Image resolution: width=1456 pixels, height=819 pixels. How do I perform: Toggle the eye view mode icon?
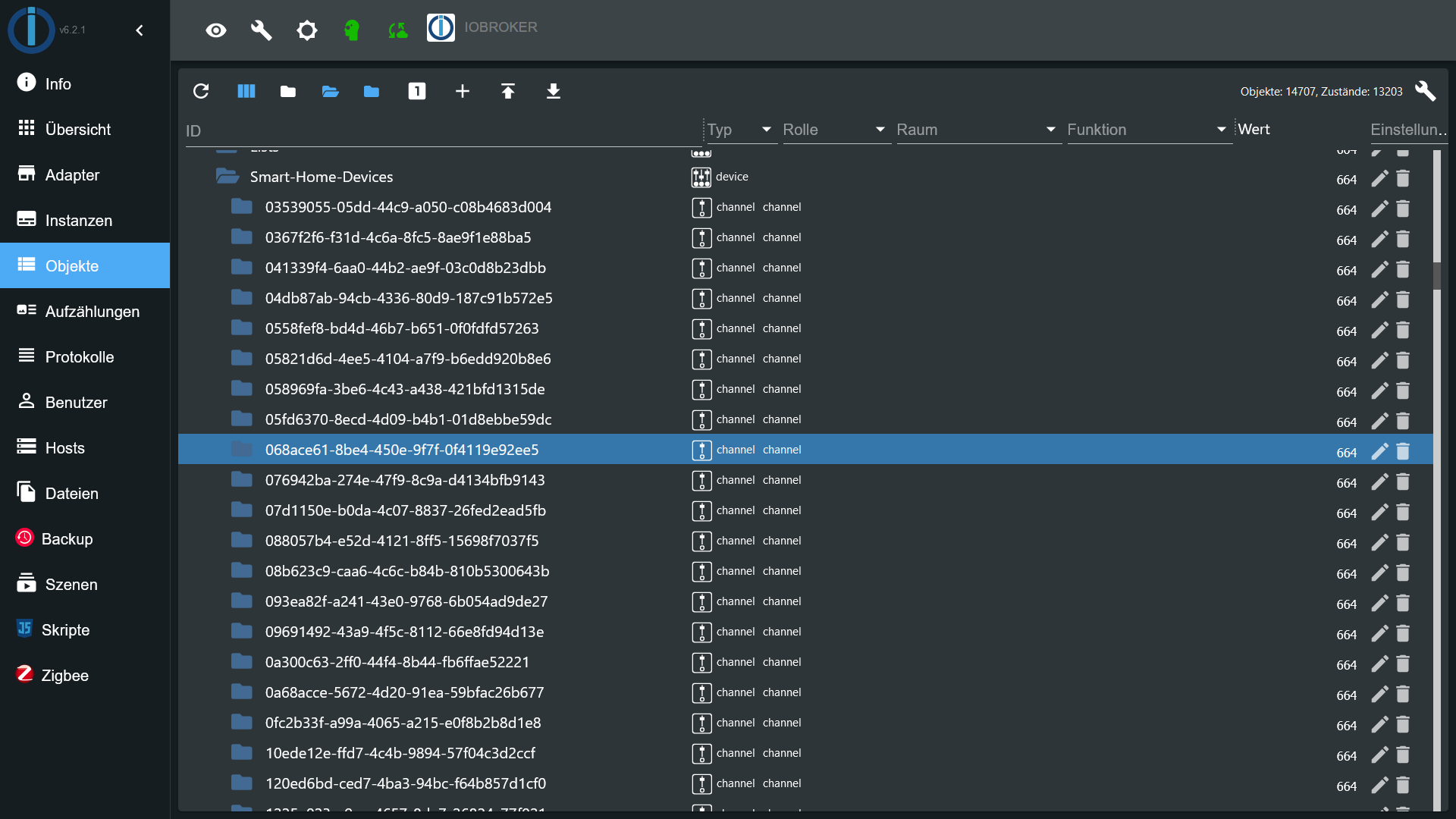pyautogui.click(x=216, y=30)
